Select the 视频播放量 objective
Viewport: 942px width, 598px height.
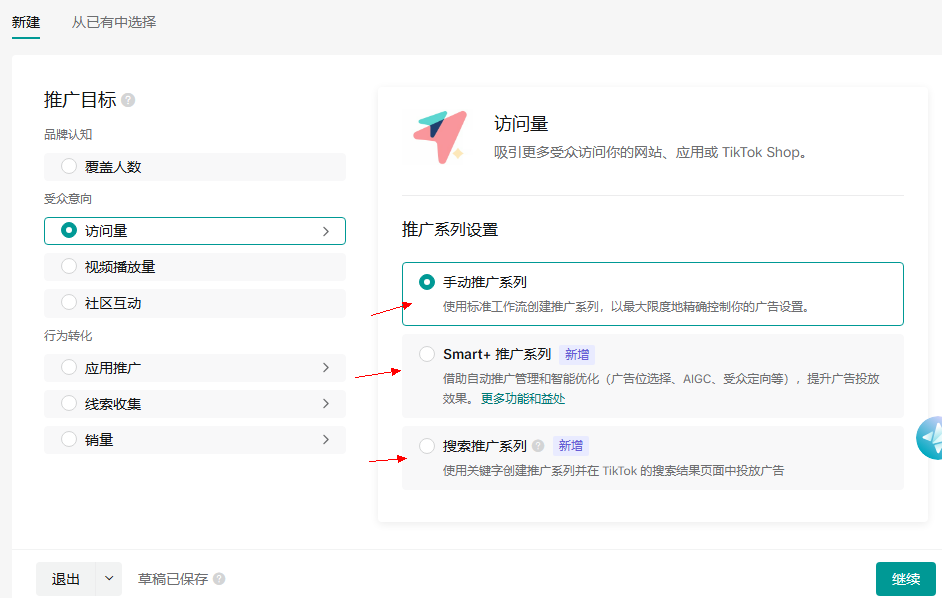pos(69,267)
